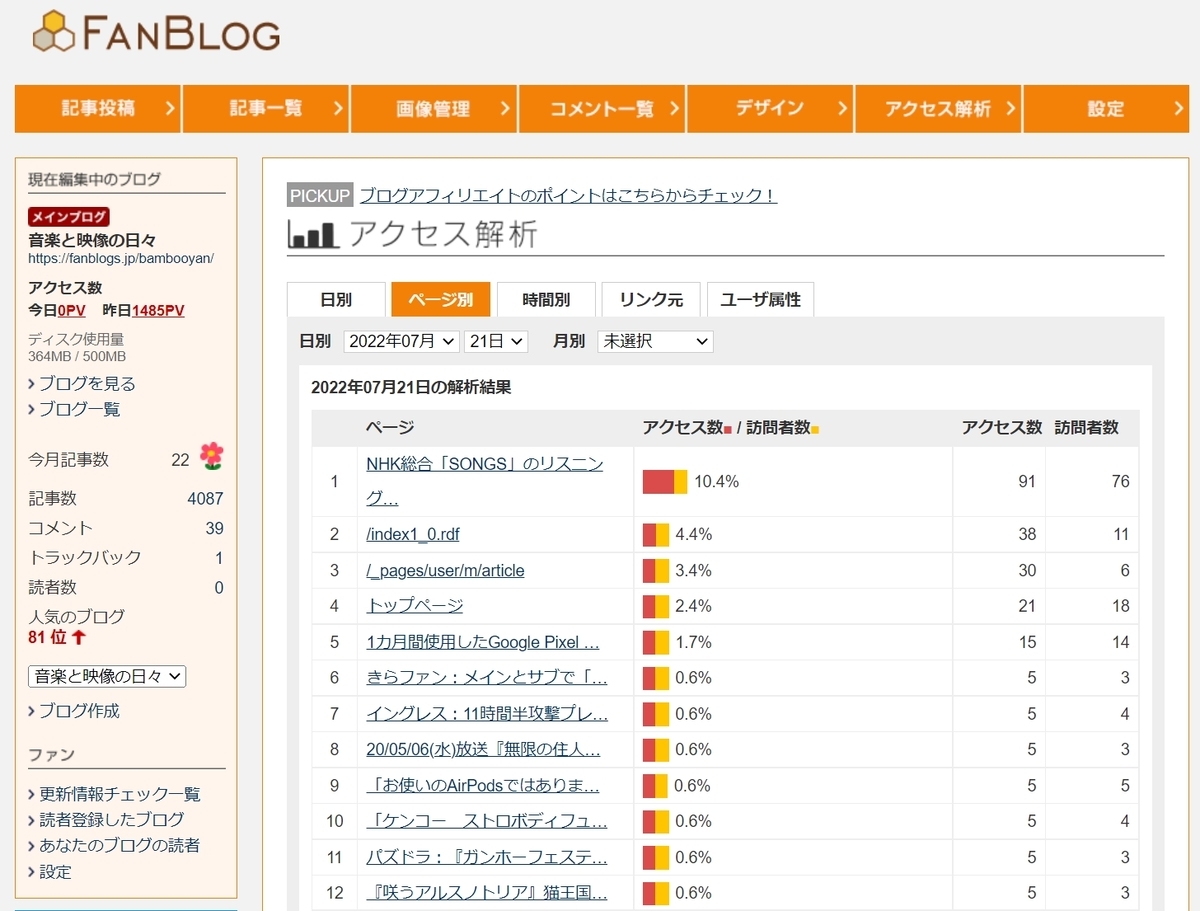
Task: Open the 記事一覧 menu
Action: [266, 108]
